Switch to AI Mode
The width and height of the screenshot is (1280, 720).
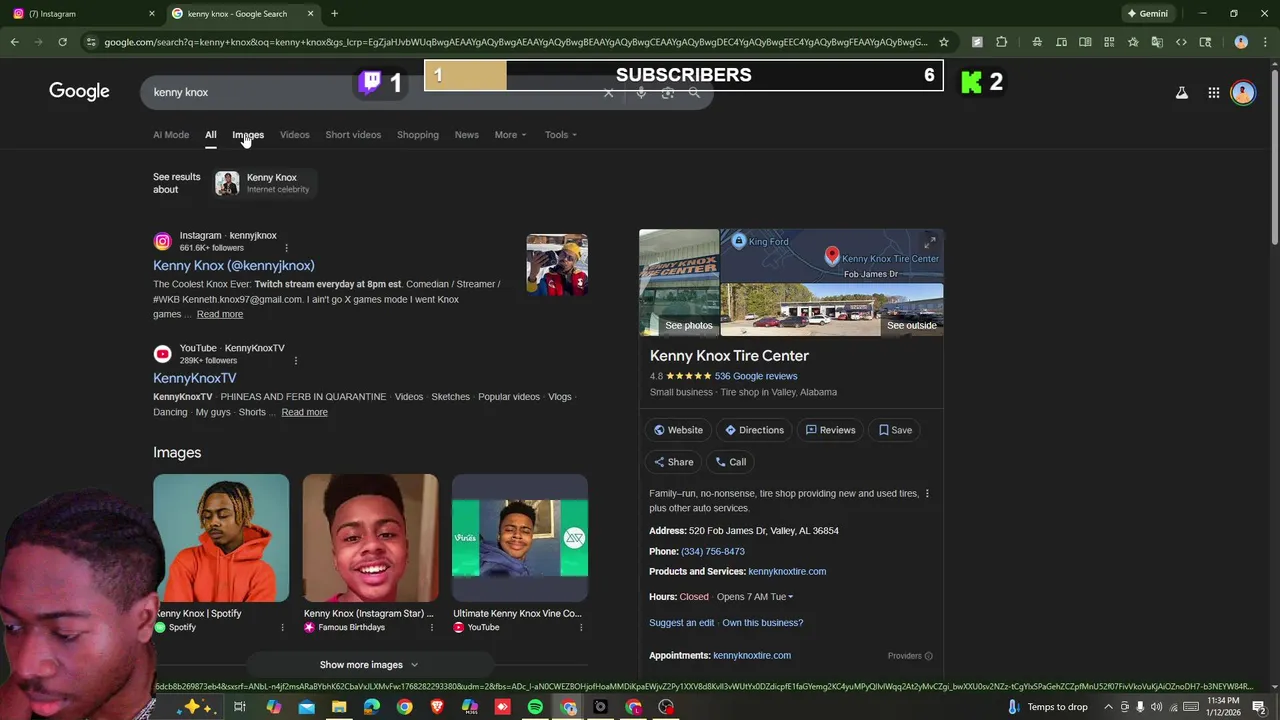point(171,135)
